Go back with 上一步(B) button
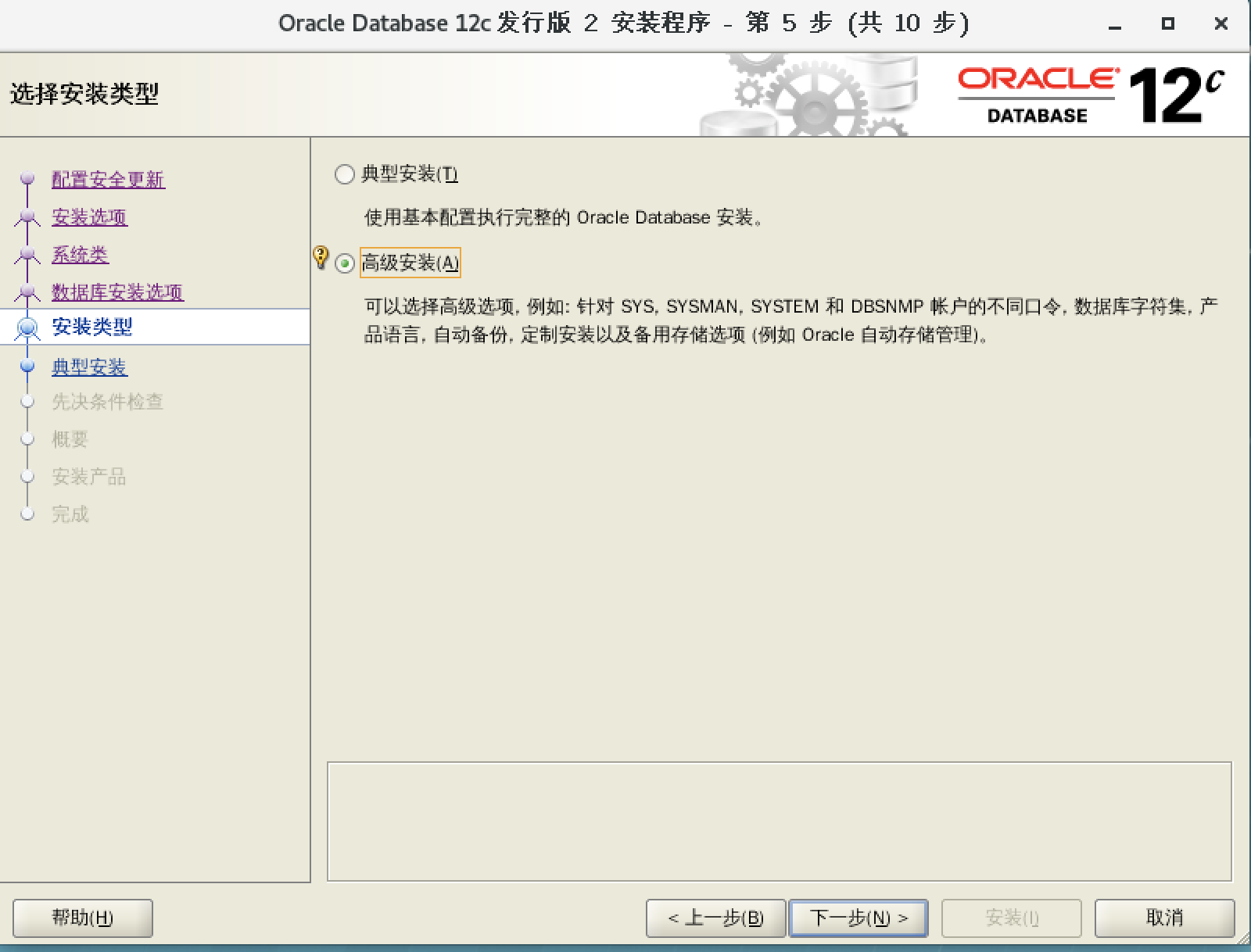 tap(715, 918)
